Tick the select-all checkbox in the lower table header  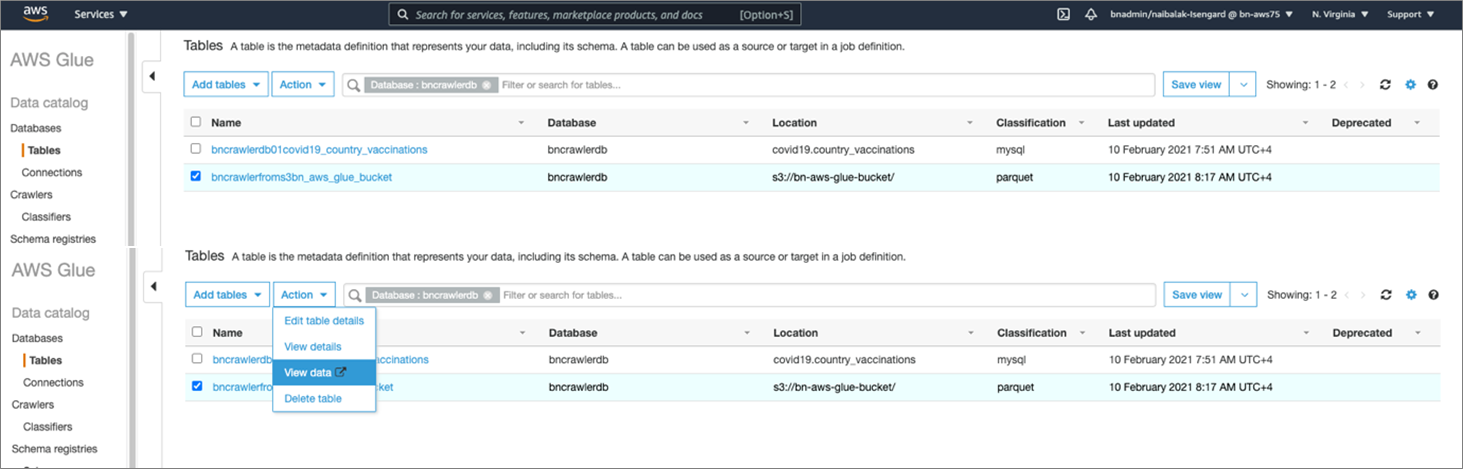click(197, 332)
